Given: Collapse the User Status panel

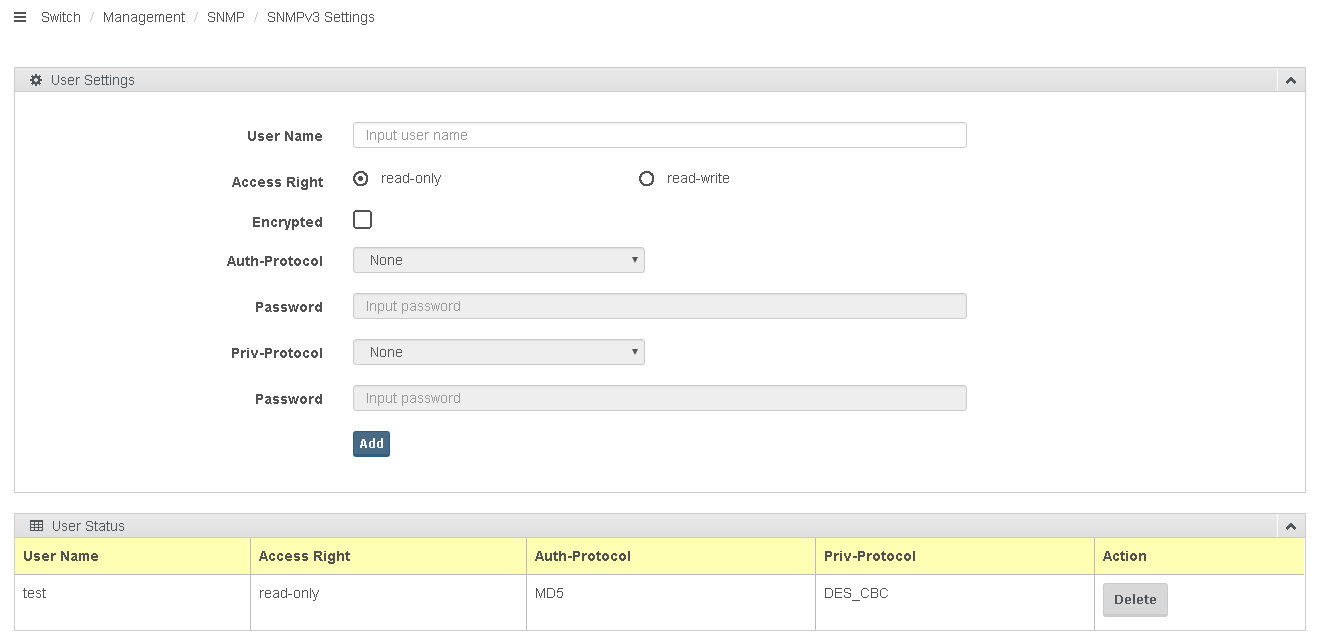Looking at the screenshot, I should click(1291, 526).
